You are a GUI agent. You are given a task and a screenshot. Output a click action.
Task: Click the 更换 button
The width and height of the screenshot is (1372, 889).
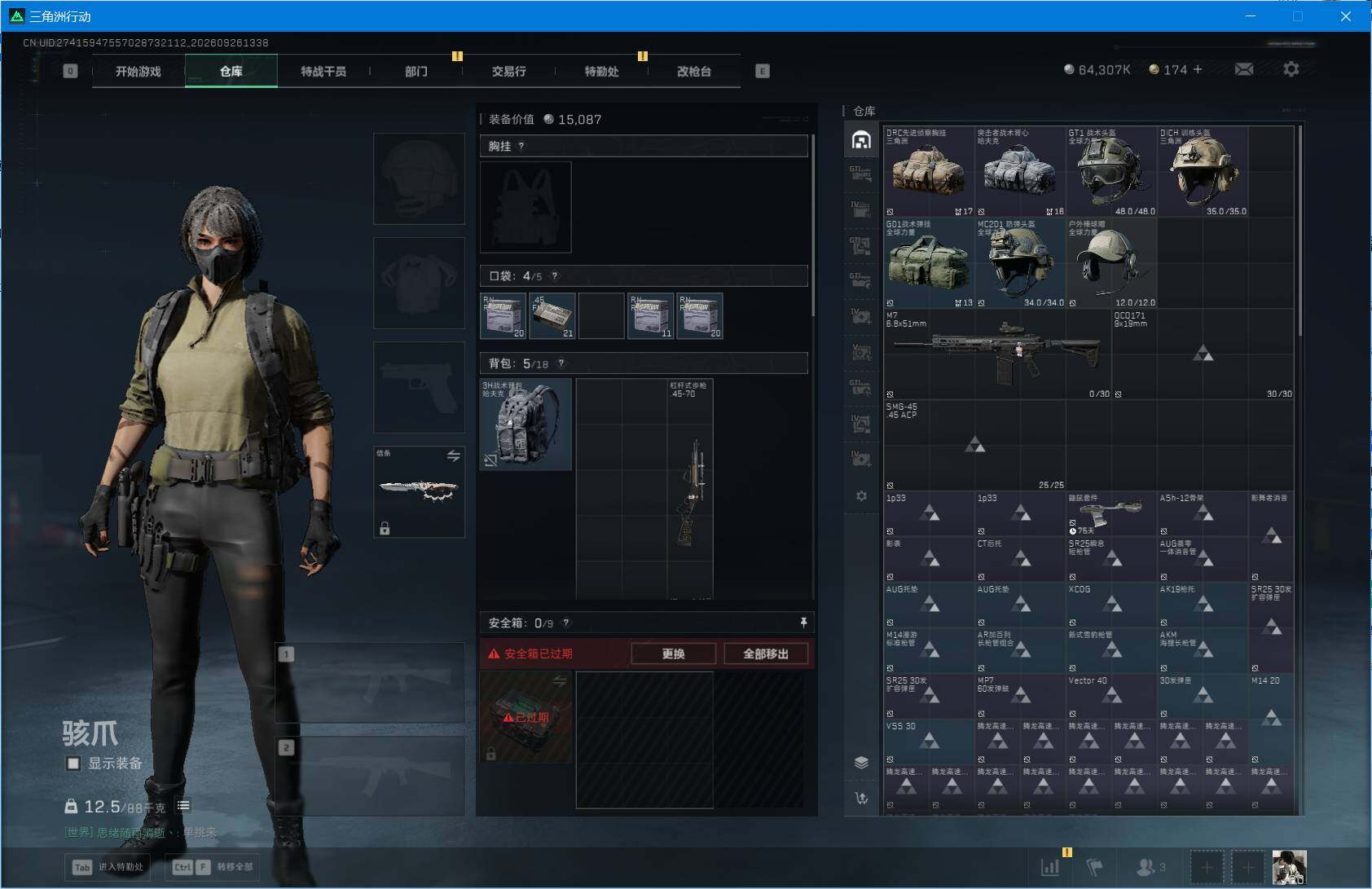pyautogui.click(x=674, y=654)
